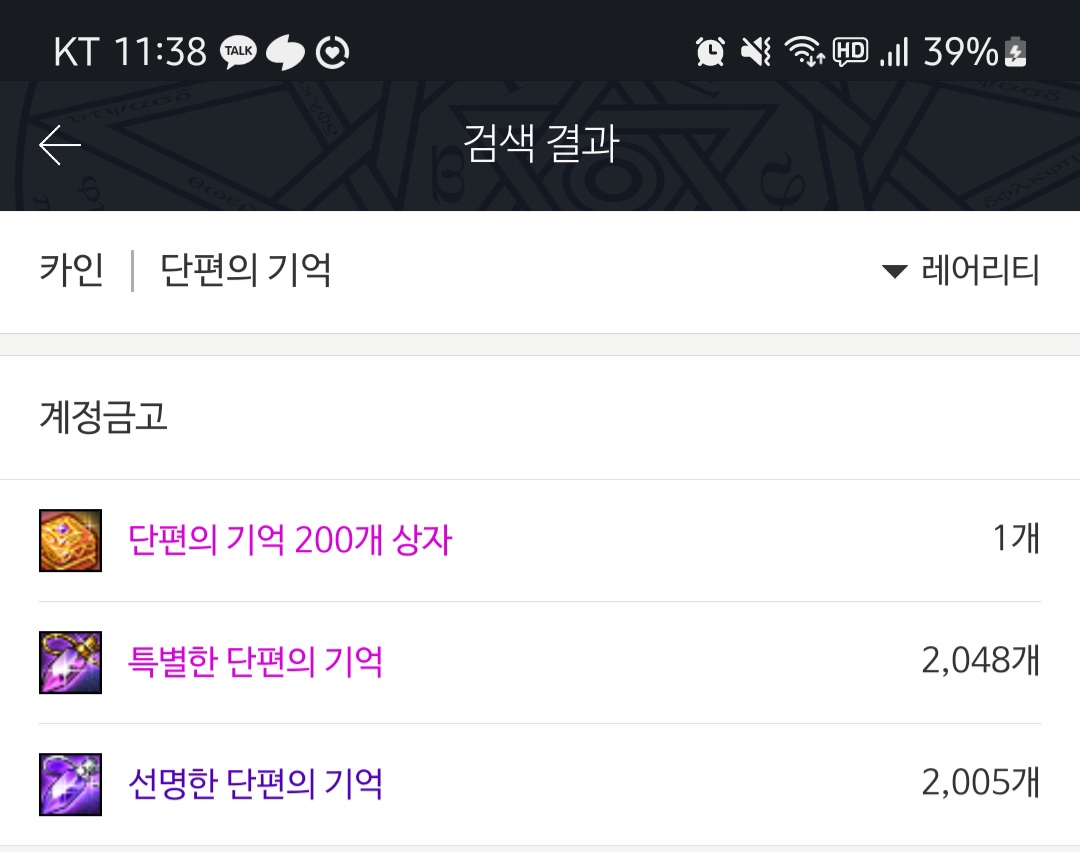Viewport: 1080px width, 852px height.
Task: Select the 계정금고 section header
Action: [103, 417]
